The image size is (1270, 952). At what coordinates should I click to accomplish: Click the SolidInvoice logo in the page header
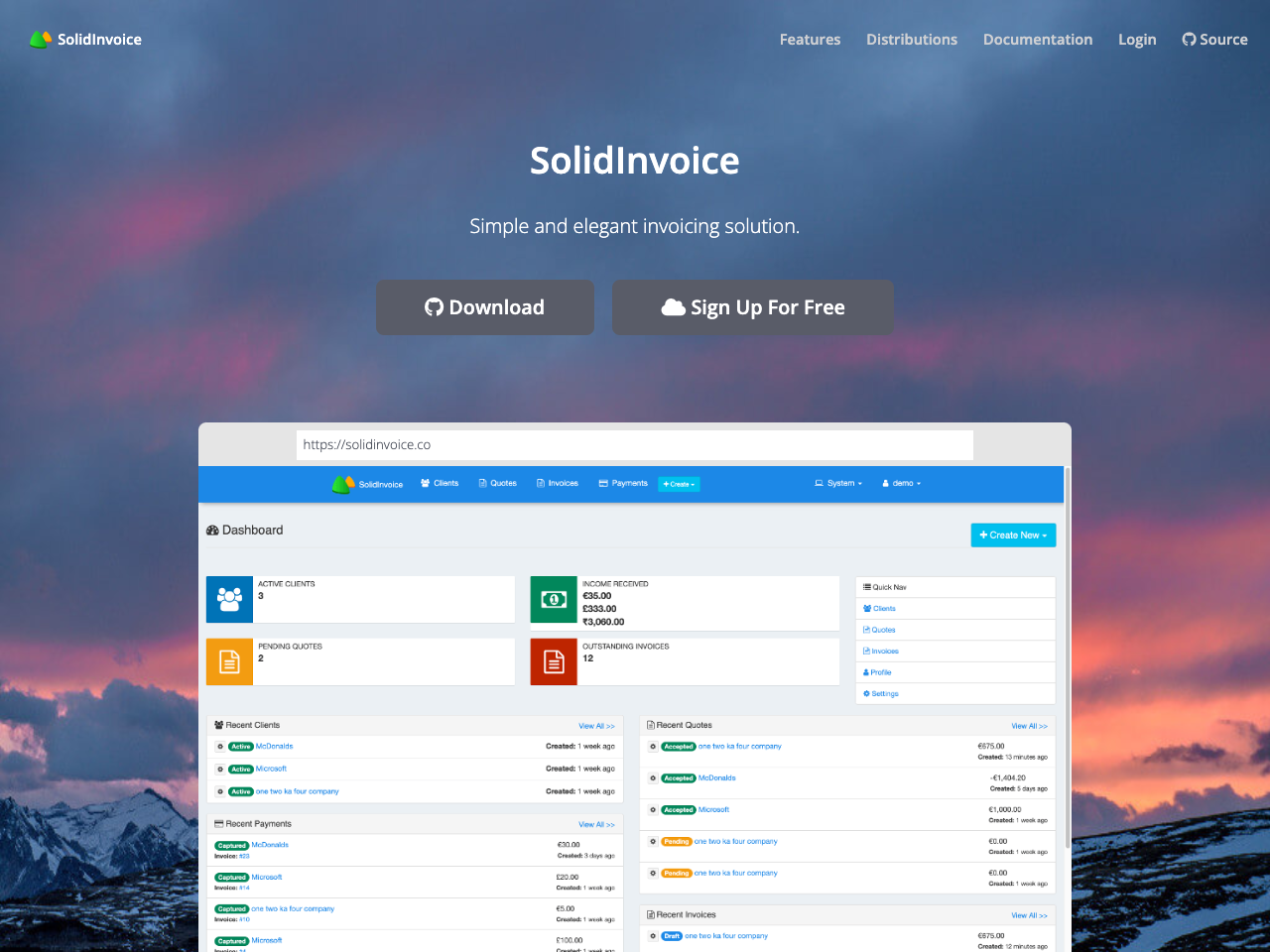click(x=85, y=40)
